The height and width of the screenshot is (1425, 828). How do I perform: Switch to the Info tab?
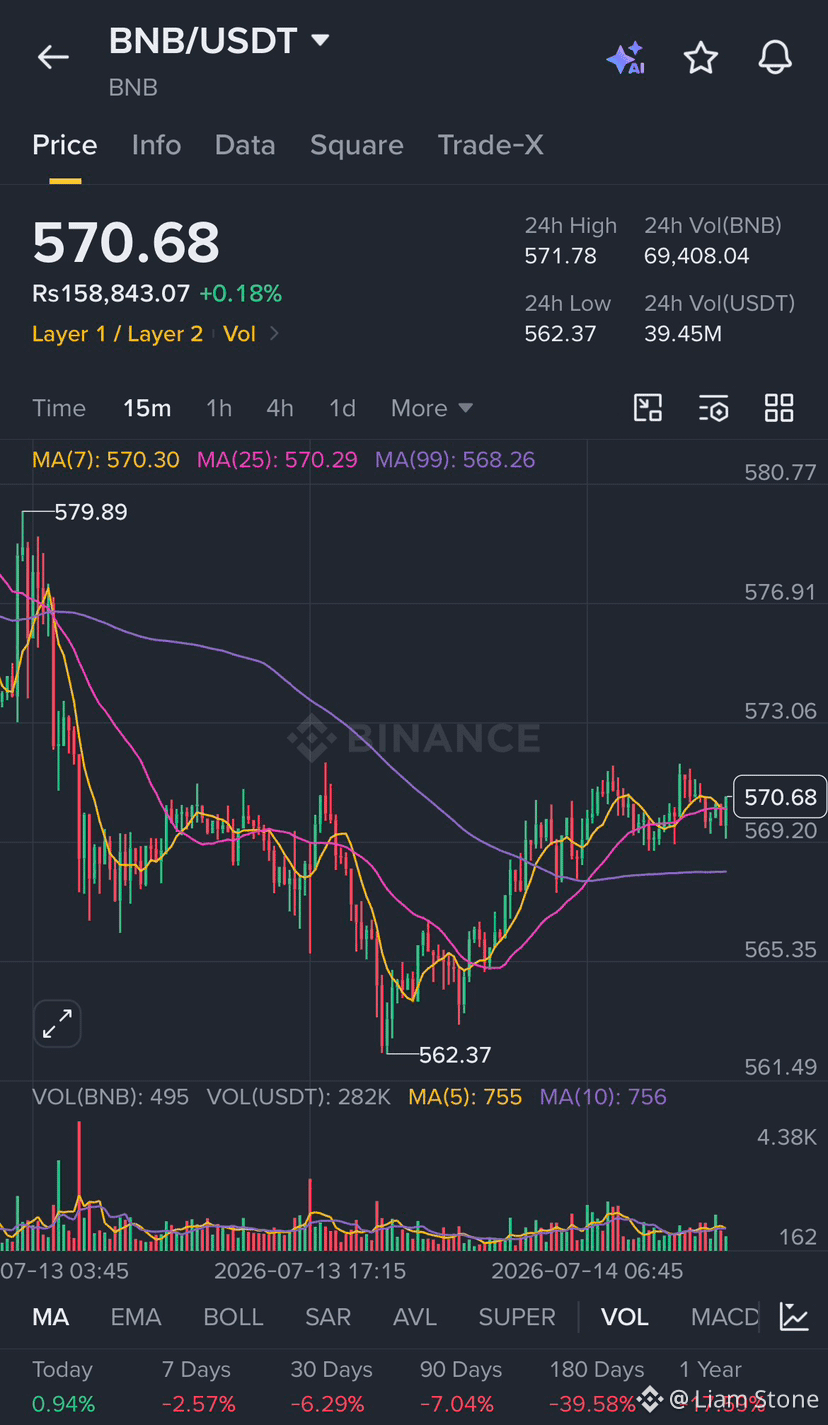156,145
